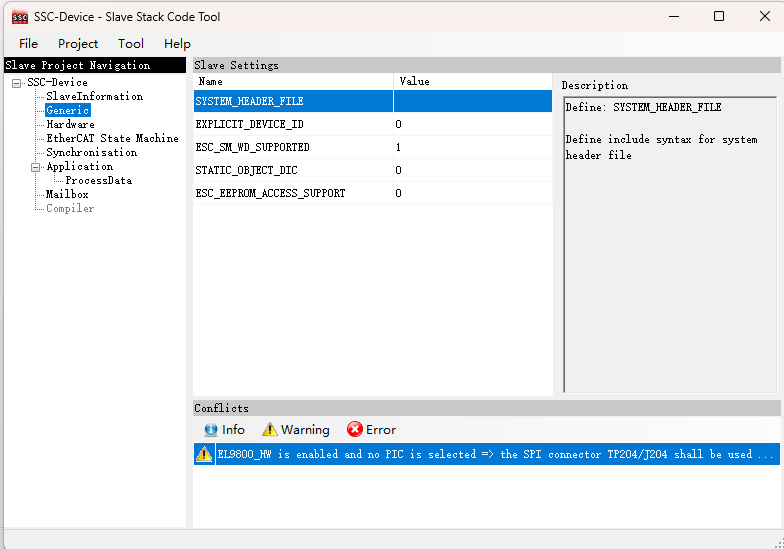Select Hardware in the navigation tree

coord(70,124)
